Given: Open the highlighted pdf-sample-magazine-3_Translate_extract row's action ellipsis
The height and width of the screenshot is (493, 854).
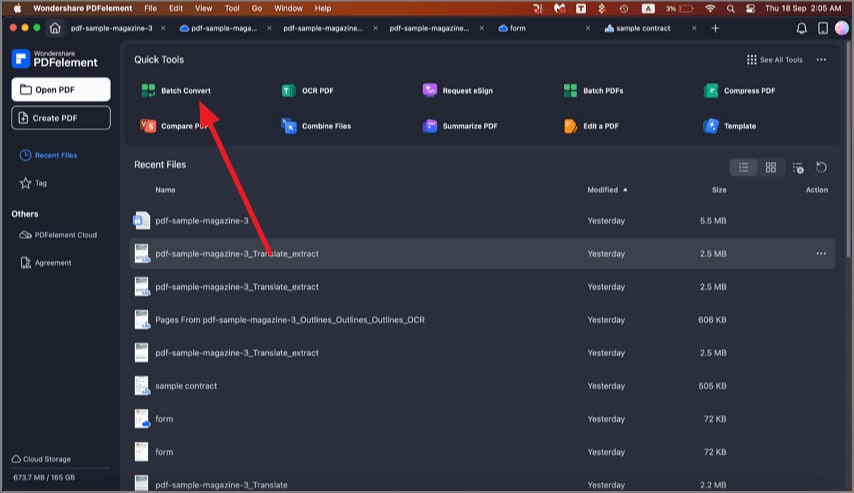Looking at the screenshot, I should pyautogui.click(x=821, y=254).
